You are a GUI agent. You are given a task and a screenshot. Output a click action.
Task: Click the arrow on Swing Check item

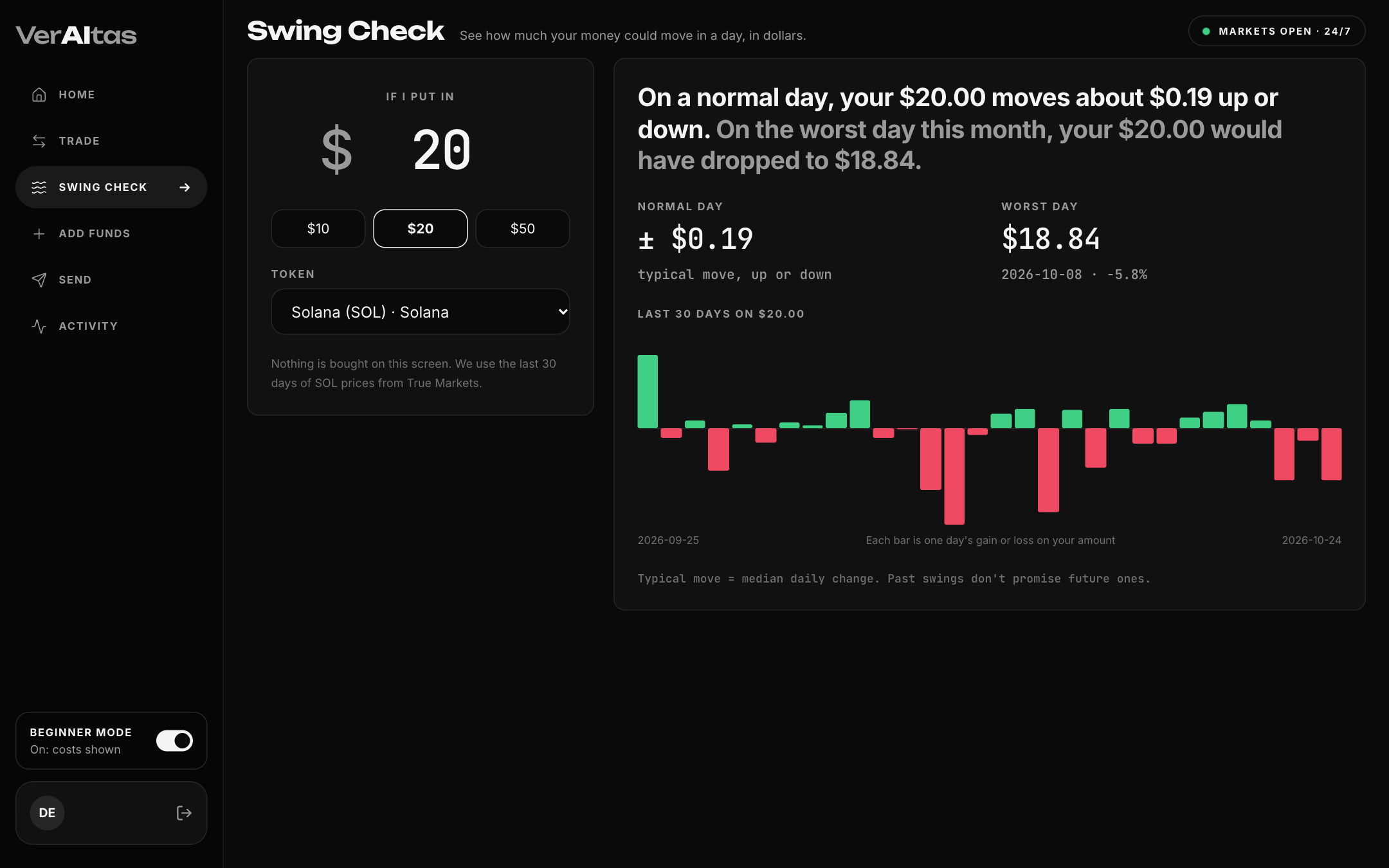click(185, 187)
